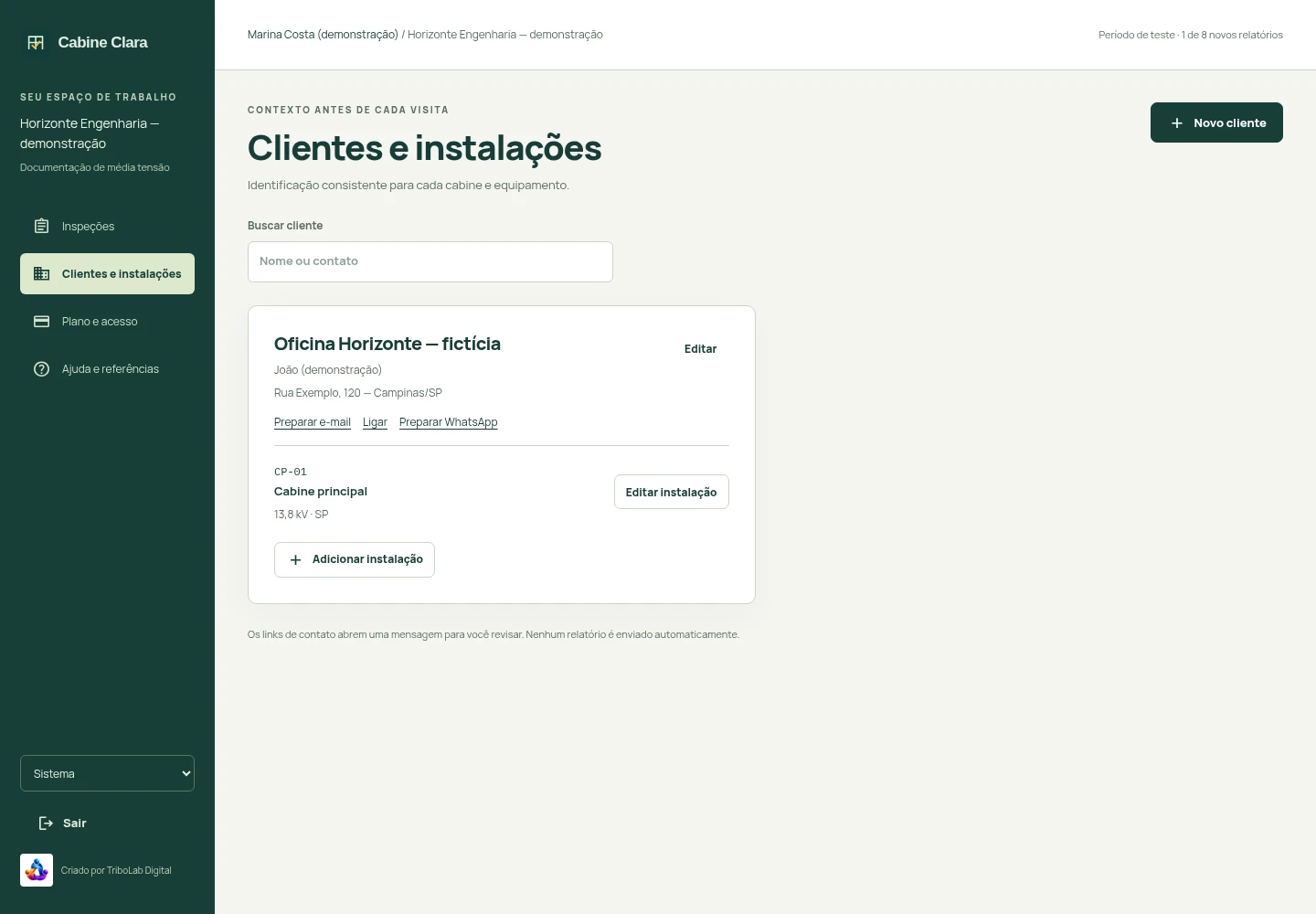Click the Período de teste status text
The image size is (1316, 914).
(1191, 35)
